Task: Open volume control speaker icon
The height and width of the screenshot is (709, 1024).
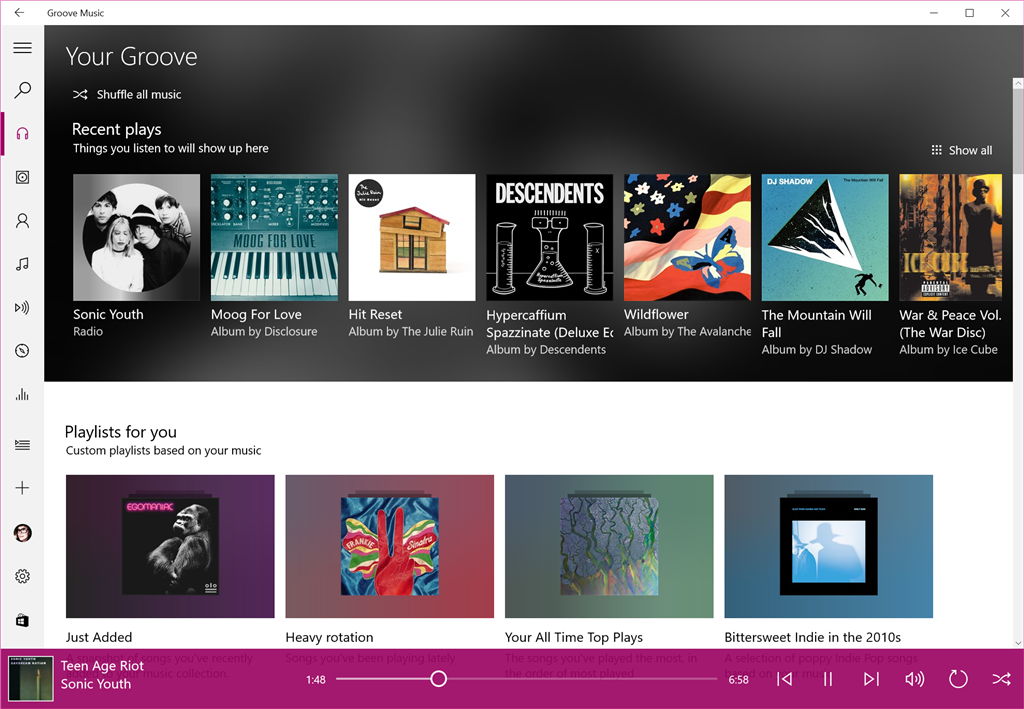Action: [x=914, y=679]
